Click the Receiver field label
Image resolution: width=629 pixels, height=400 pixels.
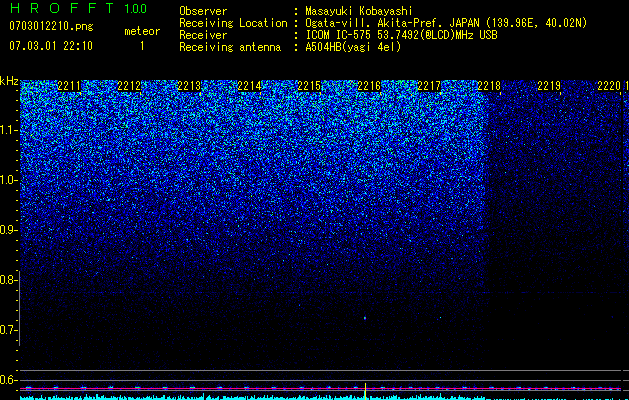[x=203, y=35]
